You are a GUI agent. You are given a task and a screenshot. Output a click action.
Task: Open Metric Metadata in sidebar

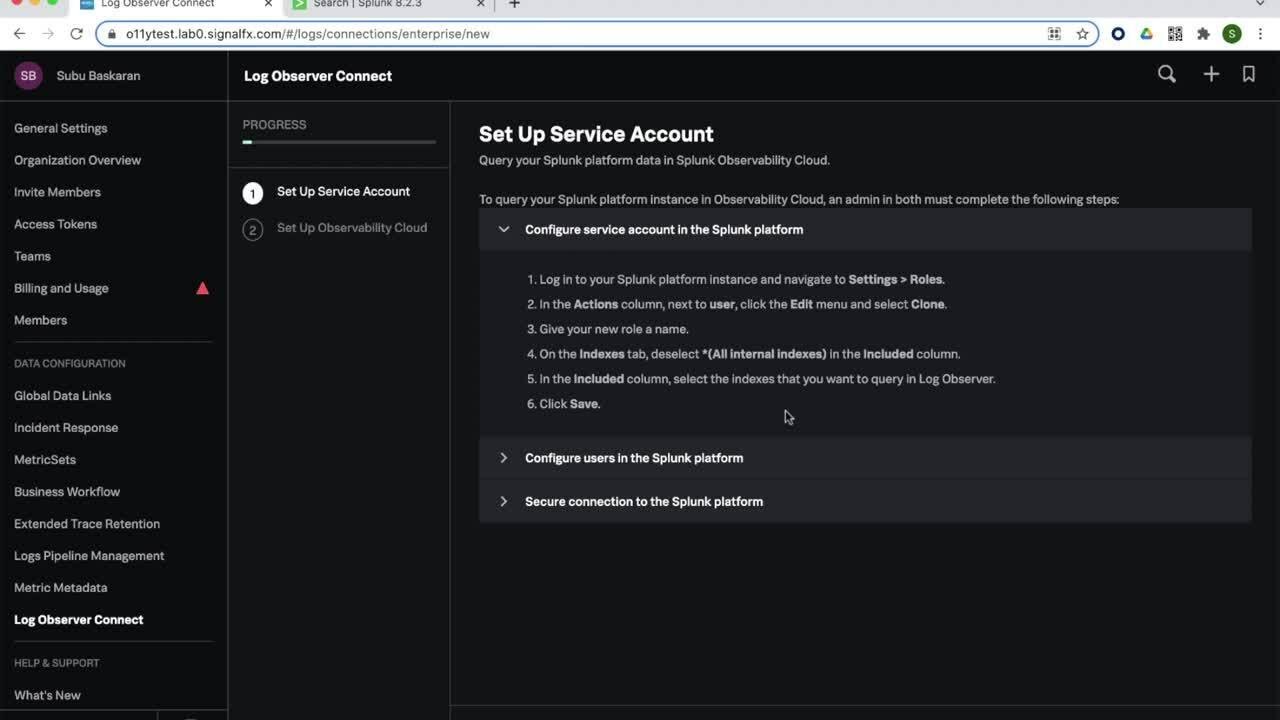(60, 587)
